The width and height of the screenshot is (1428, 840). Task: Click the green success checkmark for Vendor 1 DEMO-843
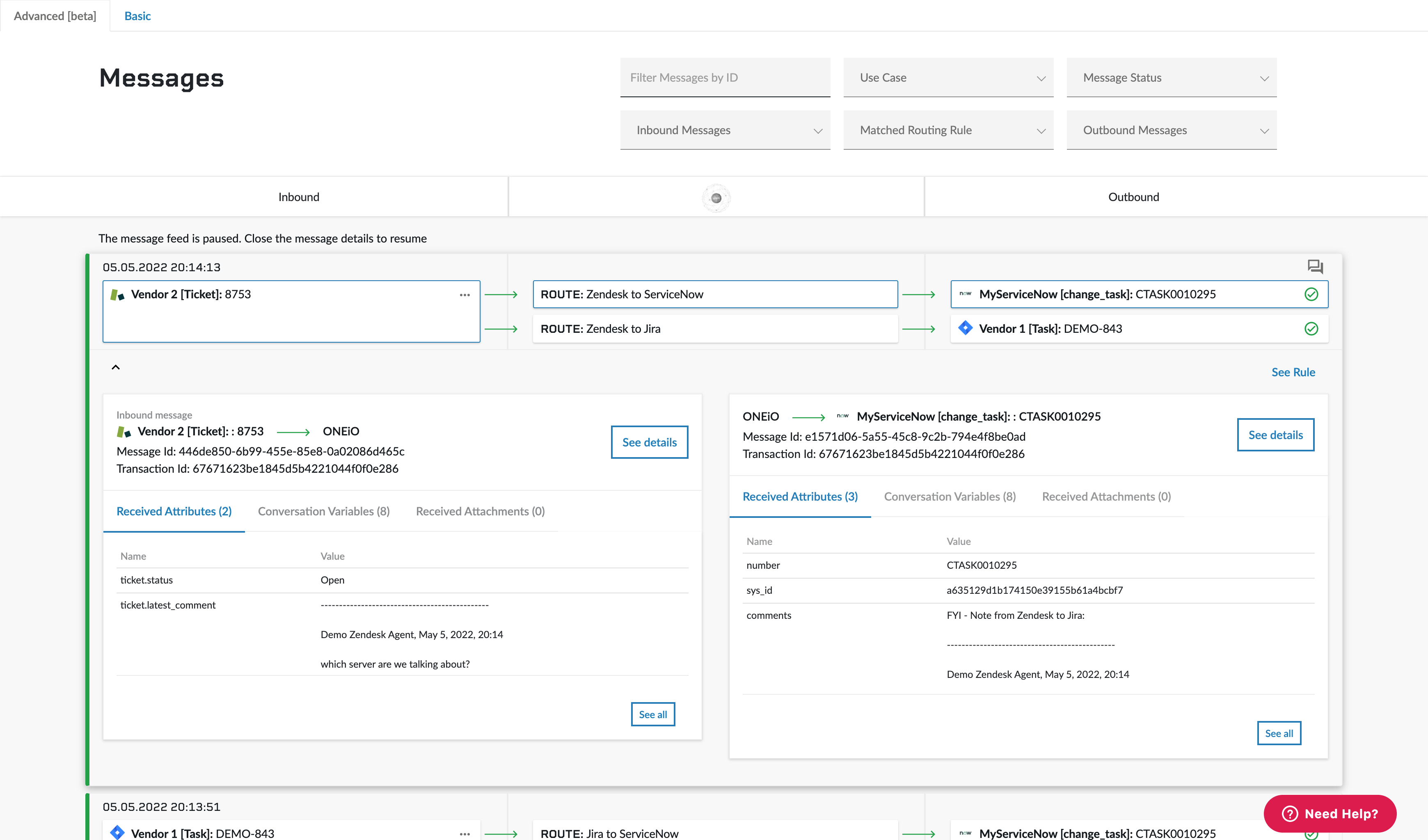point(1311,329)
